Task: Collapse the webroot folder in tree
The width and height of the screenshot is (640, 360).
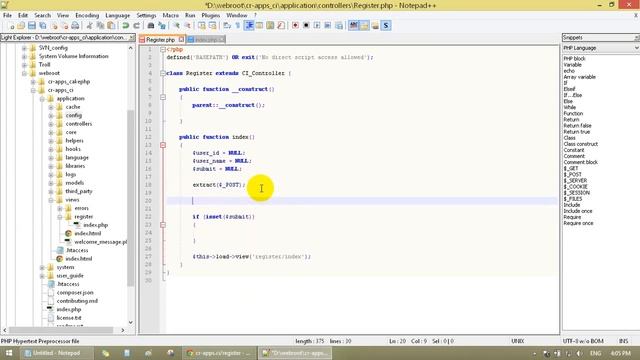Action: tap(24, 73)
